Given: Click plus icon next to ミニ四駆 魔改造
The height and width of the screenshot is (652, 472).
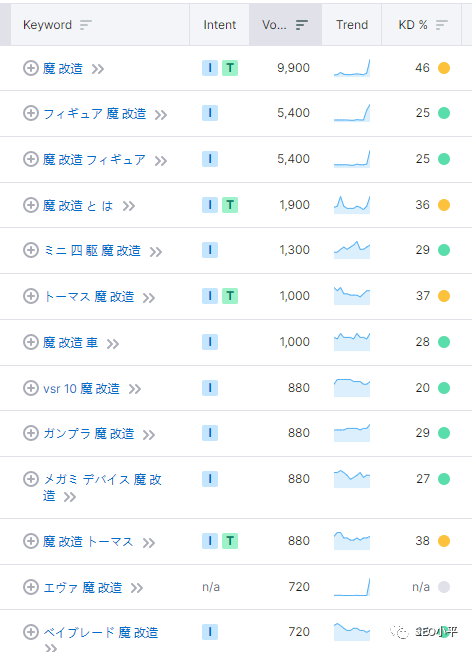Looking at the screenshot, I should tap(30, 250).
